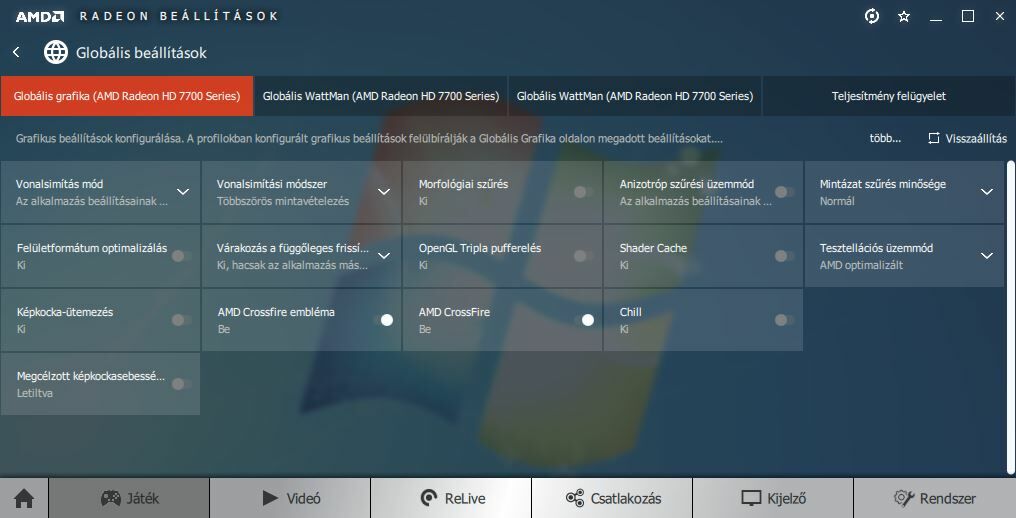Click the Letiltva value text
1016x518 pixels.
point(35,393)
